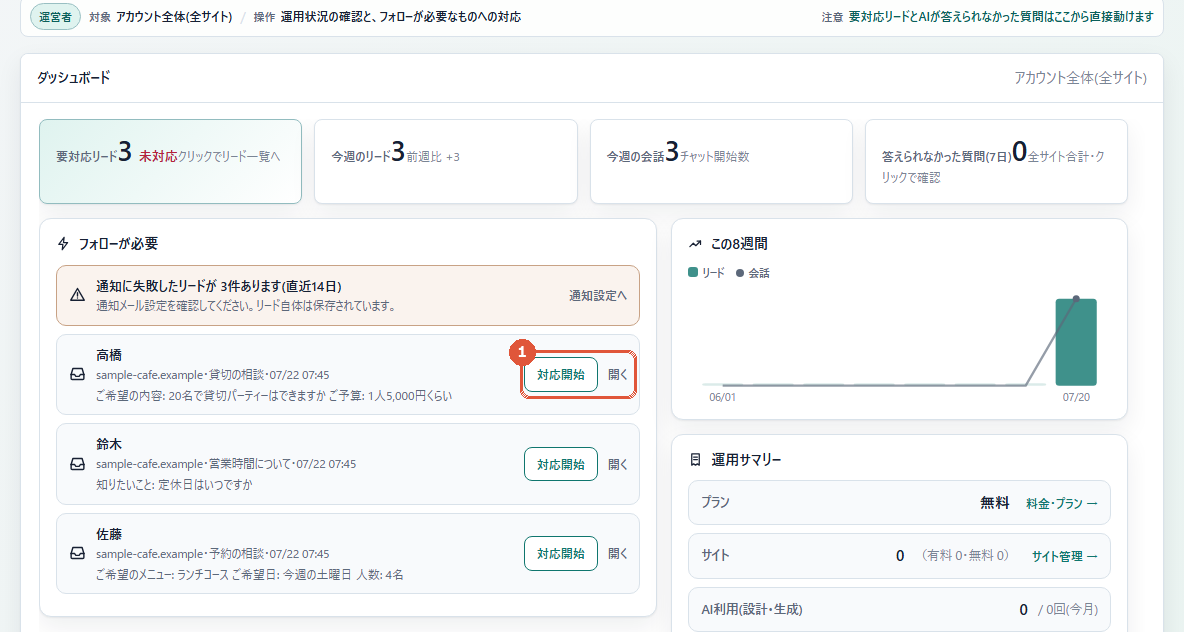Click the AI利用(設計・生成) summary row
The image size is (1184, 632).
[x=899, y=609]
